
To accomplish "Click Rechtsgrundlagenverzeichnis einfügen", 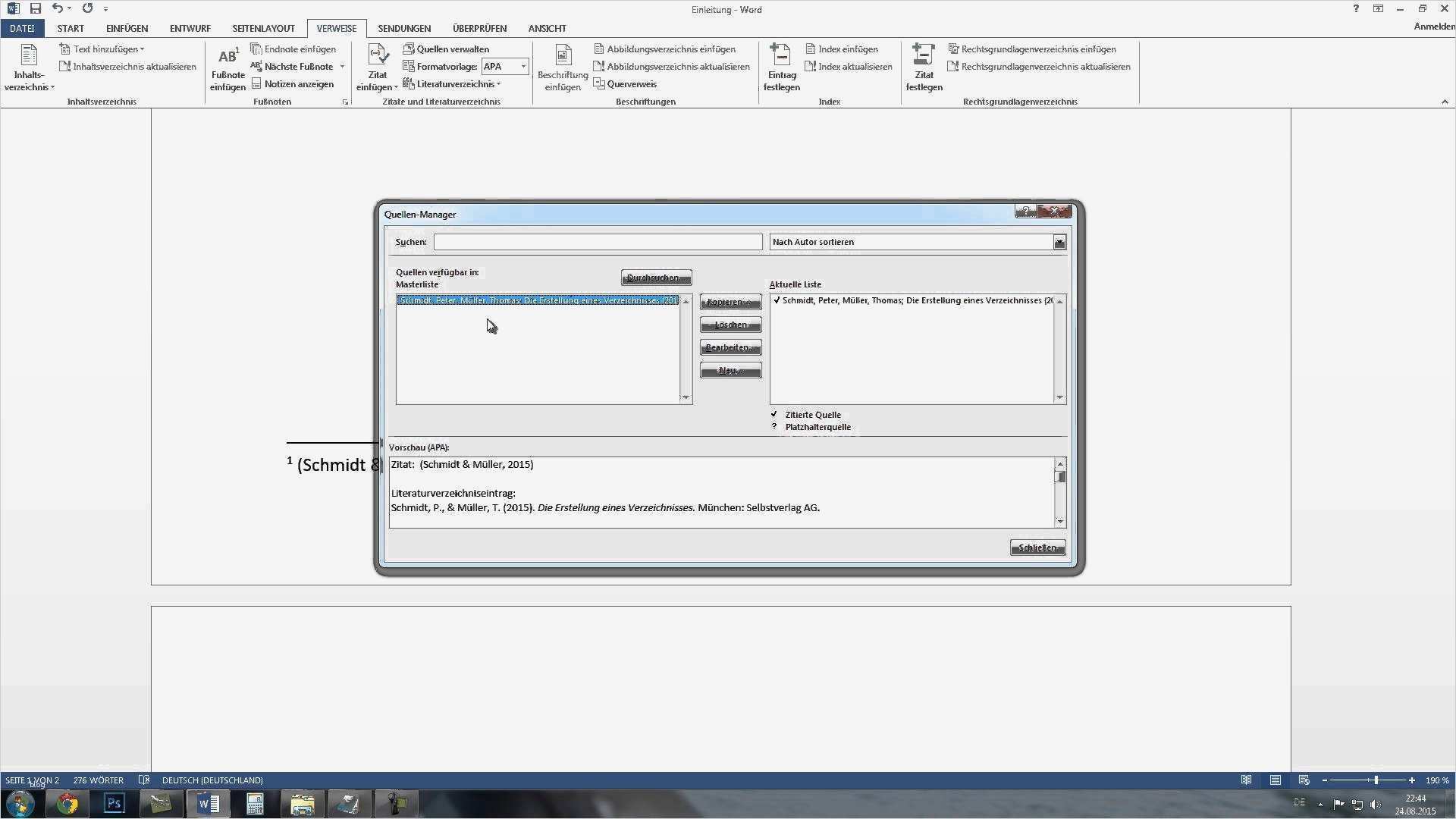I will [1037, 49].
